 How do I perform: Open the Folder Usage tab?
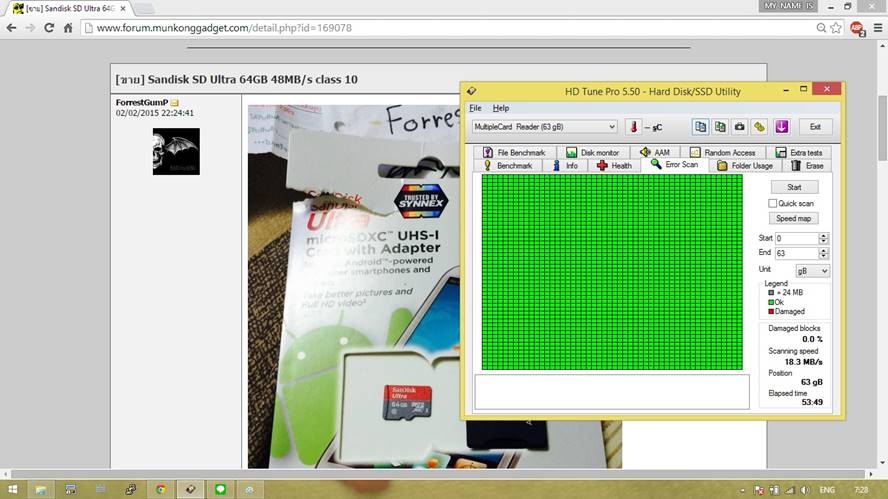point(745,166)
